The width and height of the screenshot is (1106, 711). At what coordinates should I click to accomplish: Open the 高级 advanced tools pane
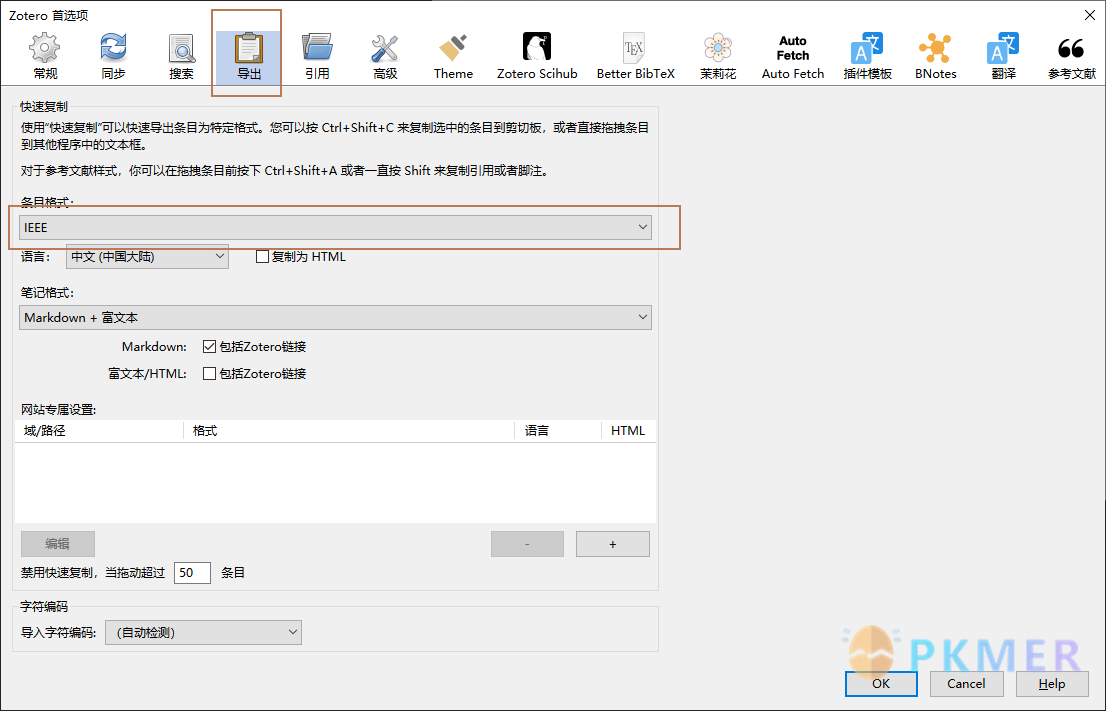[385, 56]
